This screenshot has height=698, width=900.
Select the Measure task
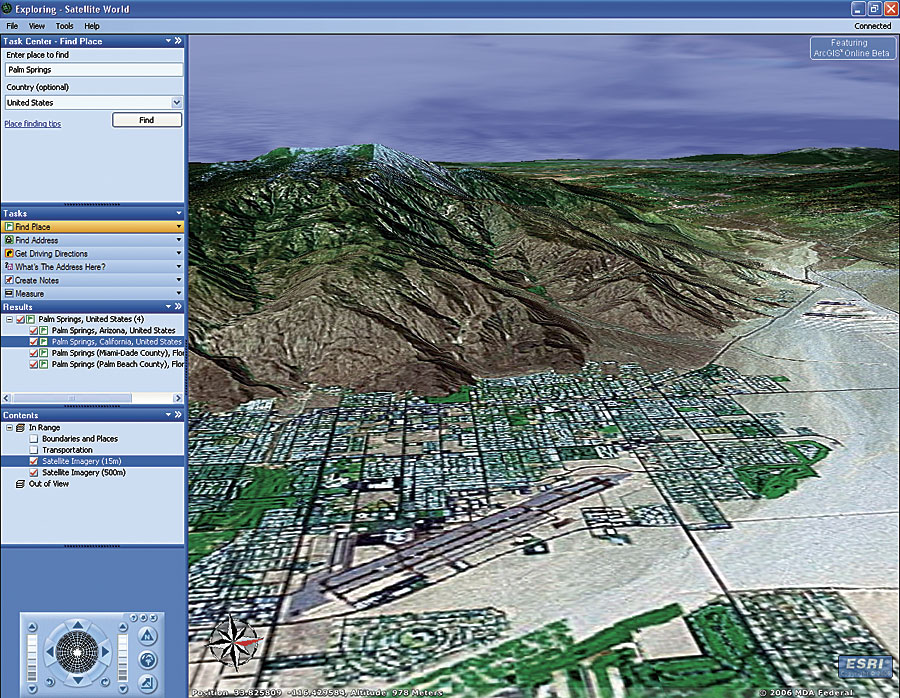pos(92,293)
